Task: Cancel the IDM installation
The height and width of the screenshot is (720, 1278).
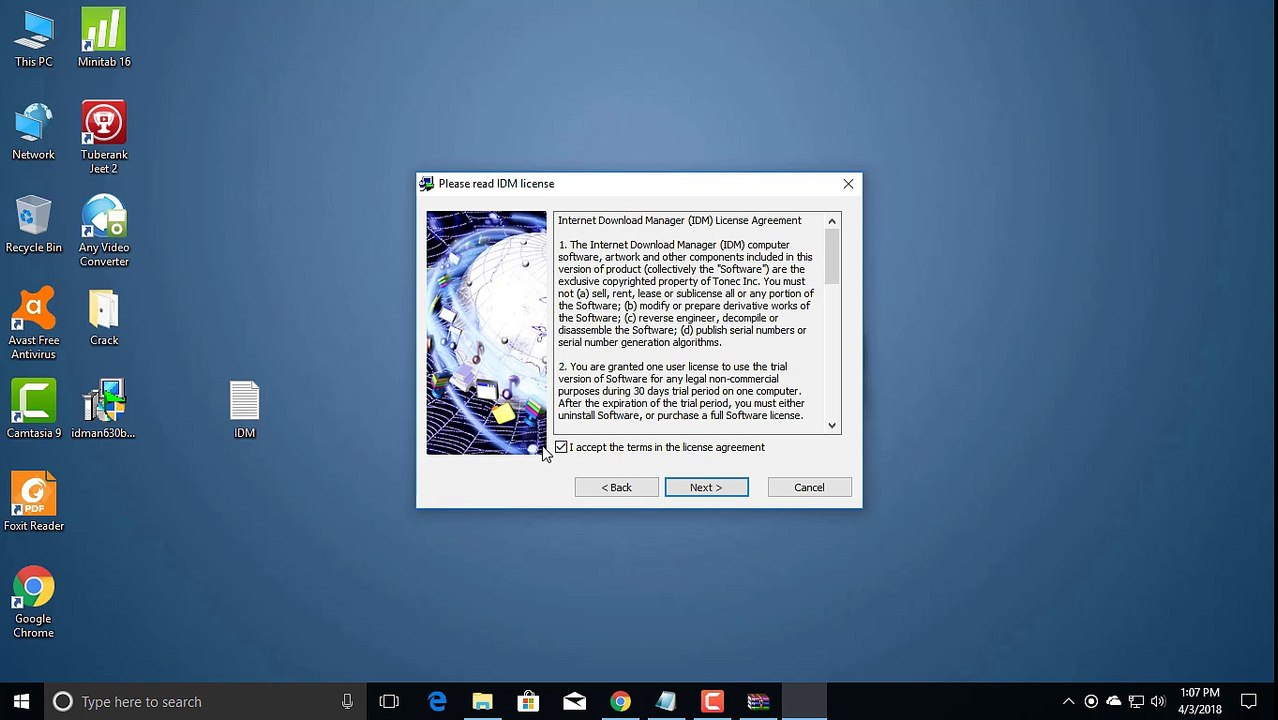Action: (x=809, y=487)
